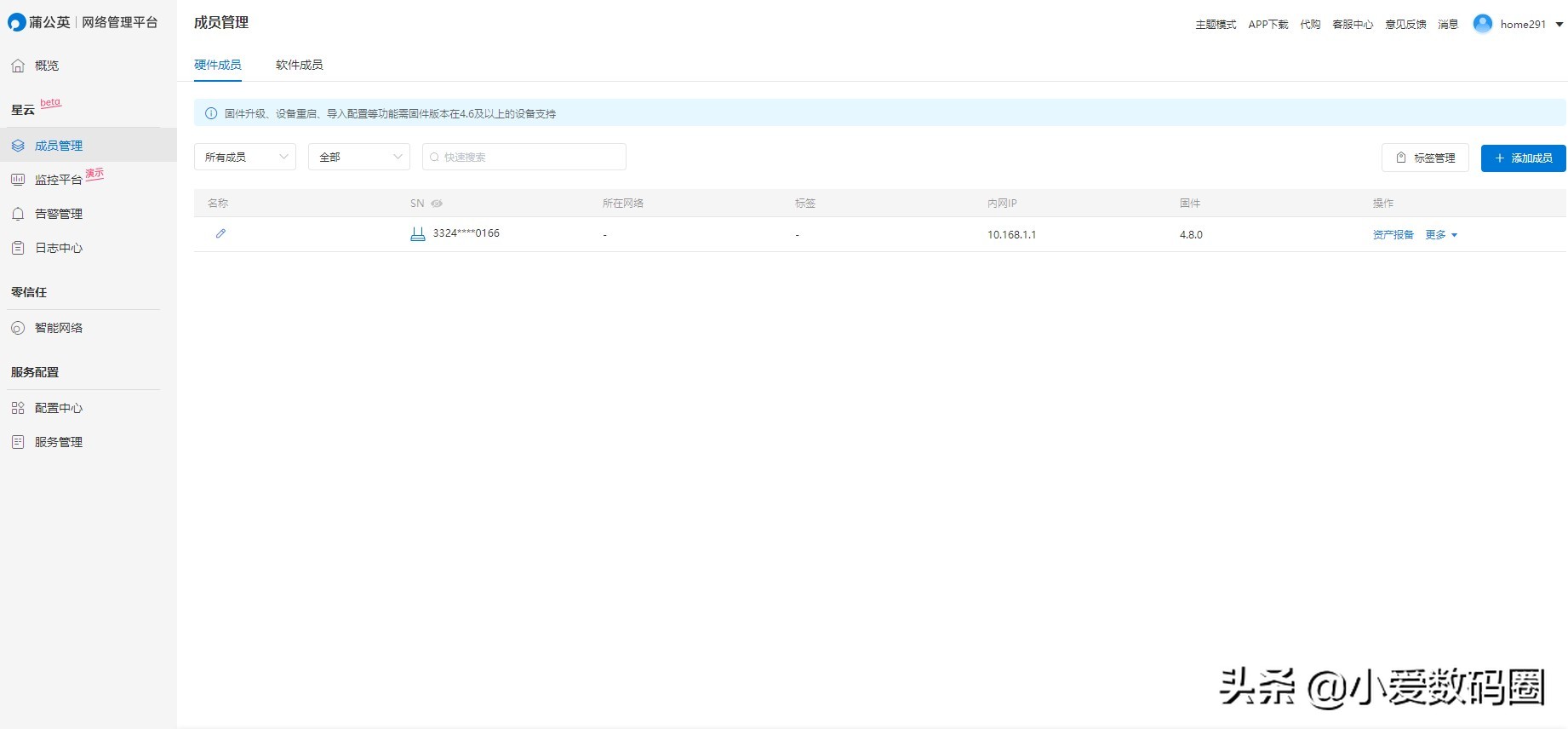Viewport: 1568px width, 729px height.
Task: Click the 操作 column header
Action: [x=1383, y=204]
